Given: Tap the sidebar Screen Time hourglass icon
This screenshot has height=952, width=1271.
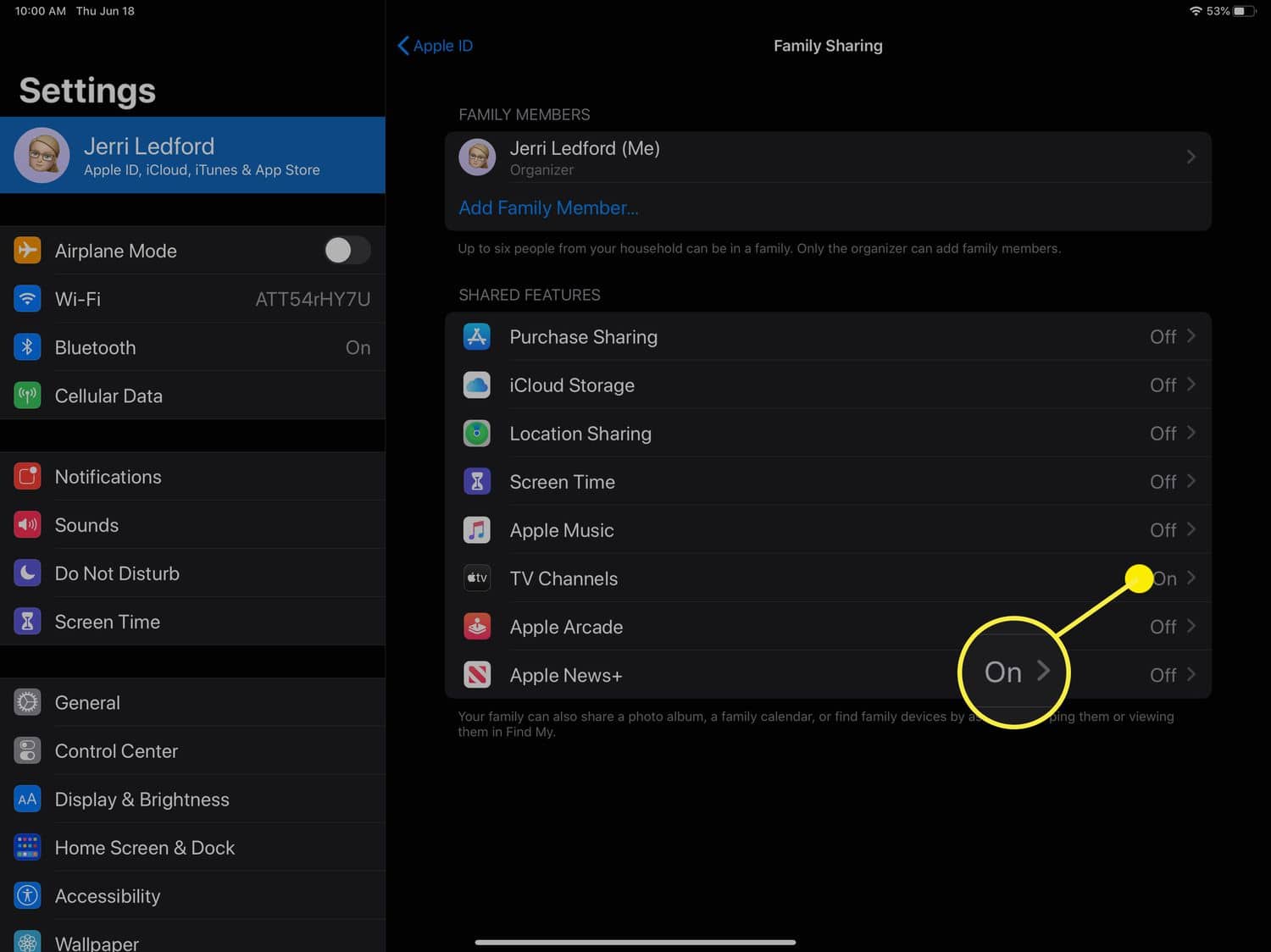Looking at the screenshot, I should 27,622.
